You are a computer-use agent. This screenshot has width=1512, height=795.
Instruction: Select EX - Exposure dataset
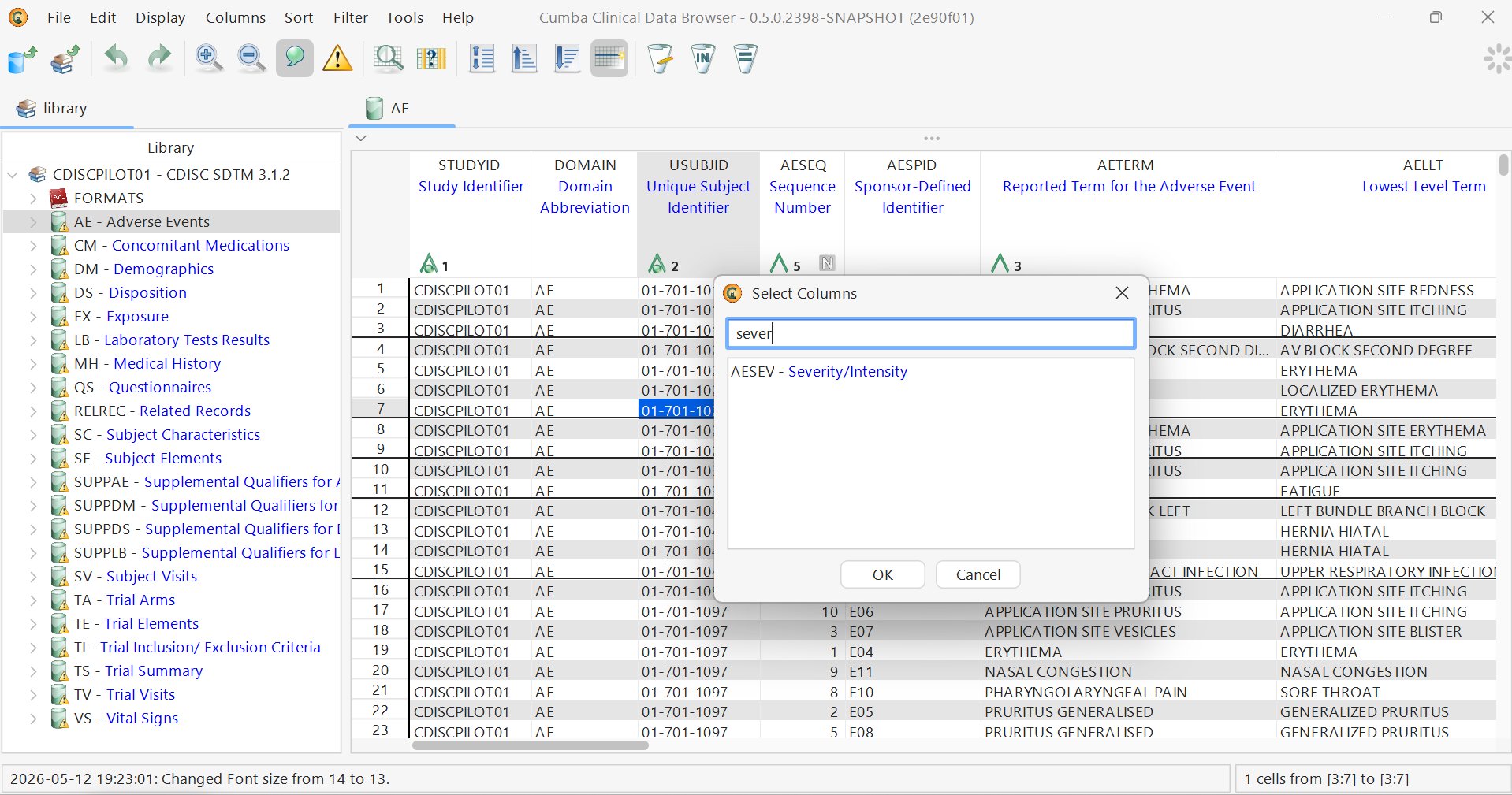(121, 317)
